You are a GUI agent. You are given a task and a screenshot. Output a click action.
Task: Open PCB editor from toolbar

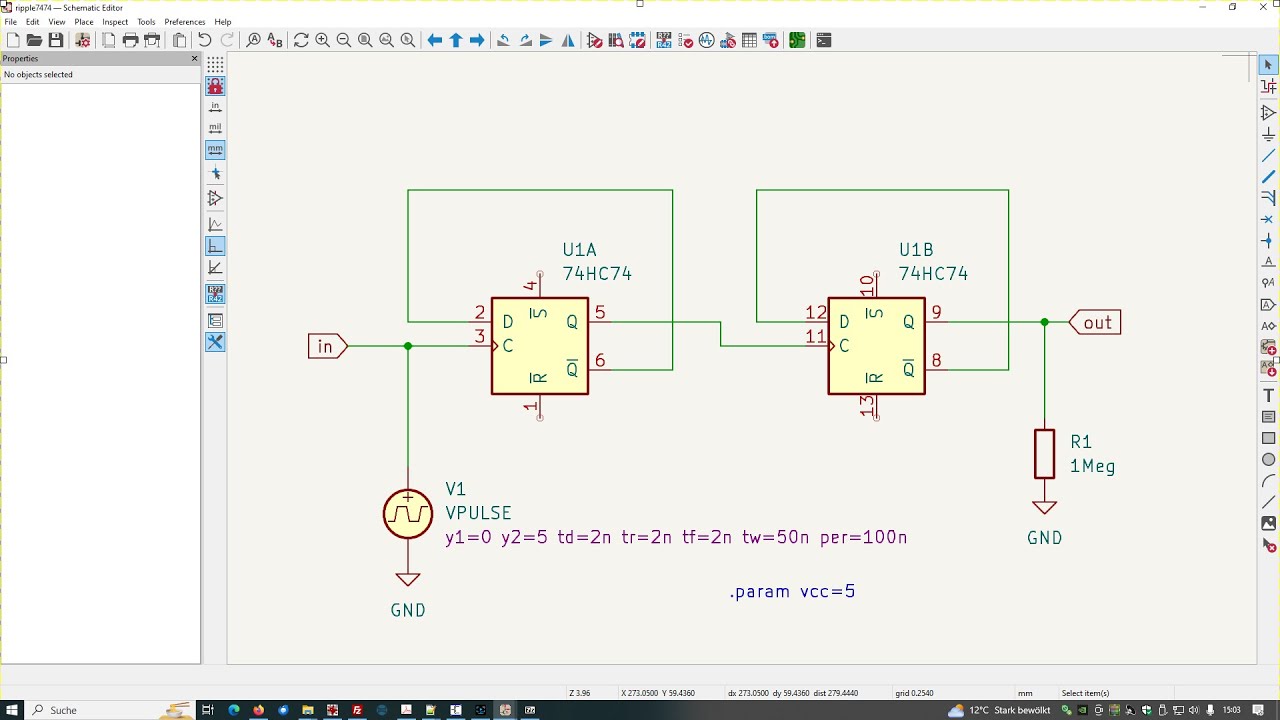797,40
